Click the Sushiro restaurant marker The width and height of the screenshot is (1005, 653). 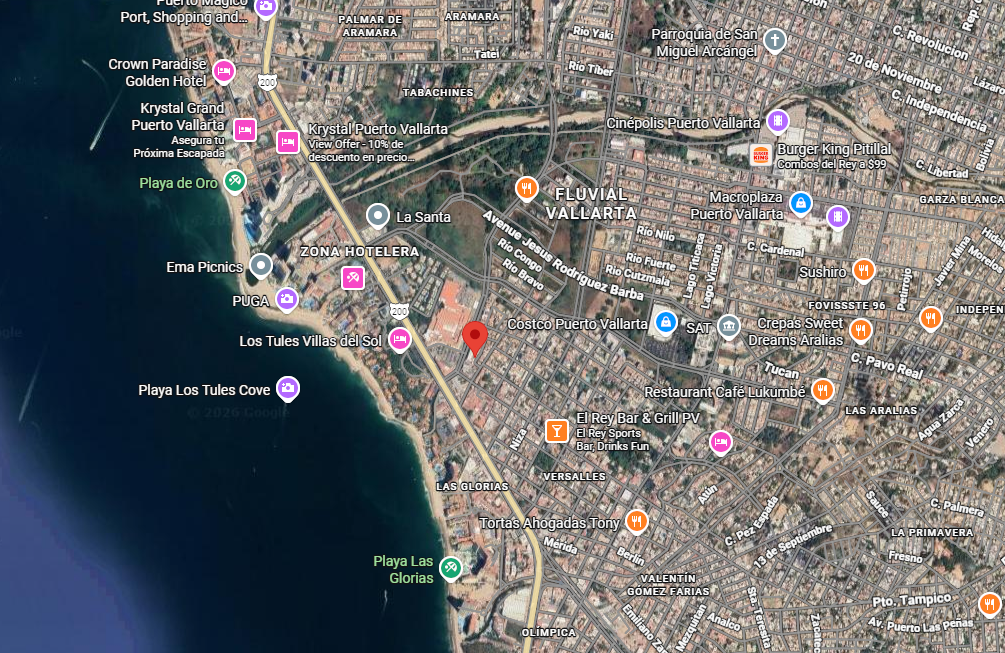coord(863,270)
